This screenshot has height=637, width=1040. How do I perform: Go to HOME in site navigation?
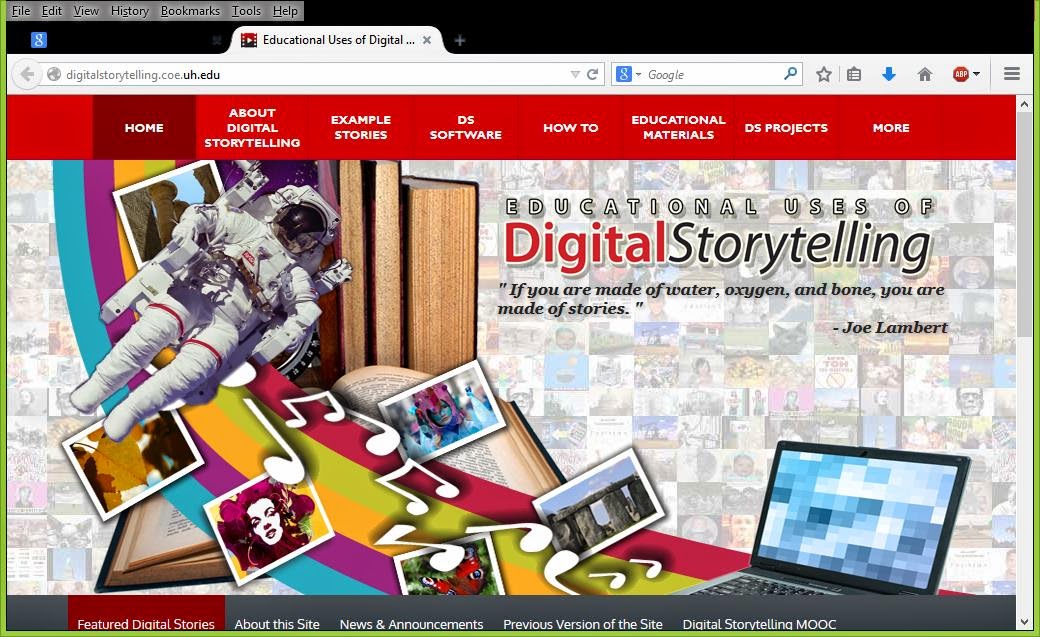click(144, 127)
